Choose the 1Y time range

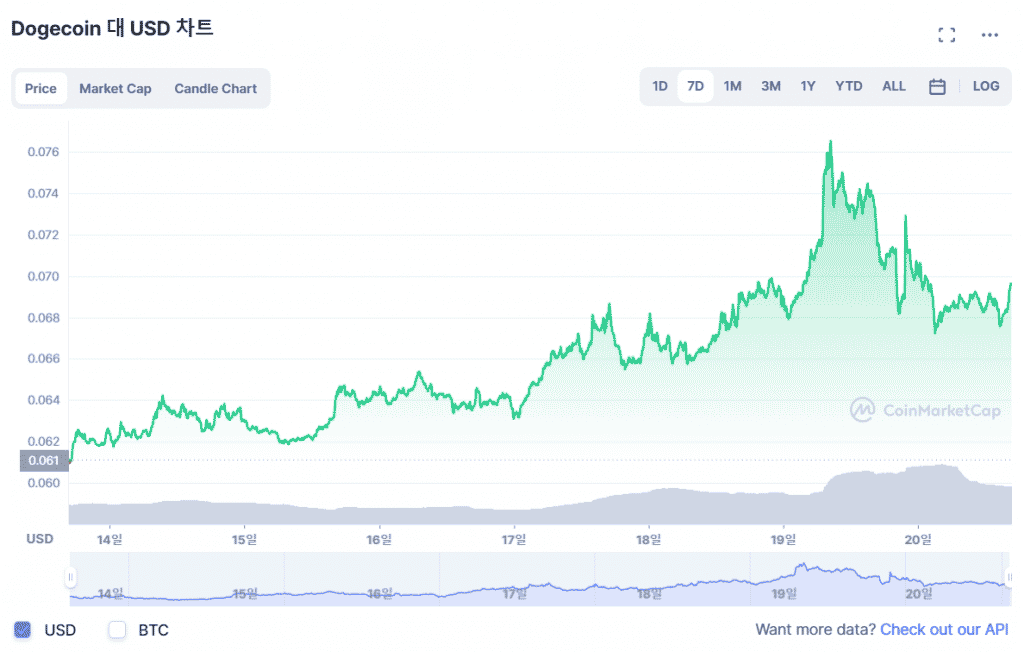tap(808, 86)
